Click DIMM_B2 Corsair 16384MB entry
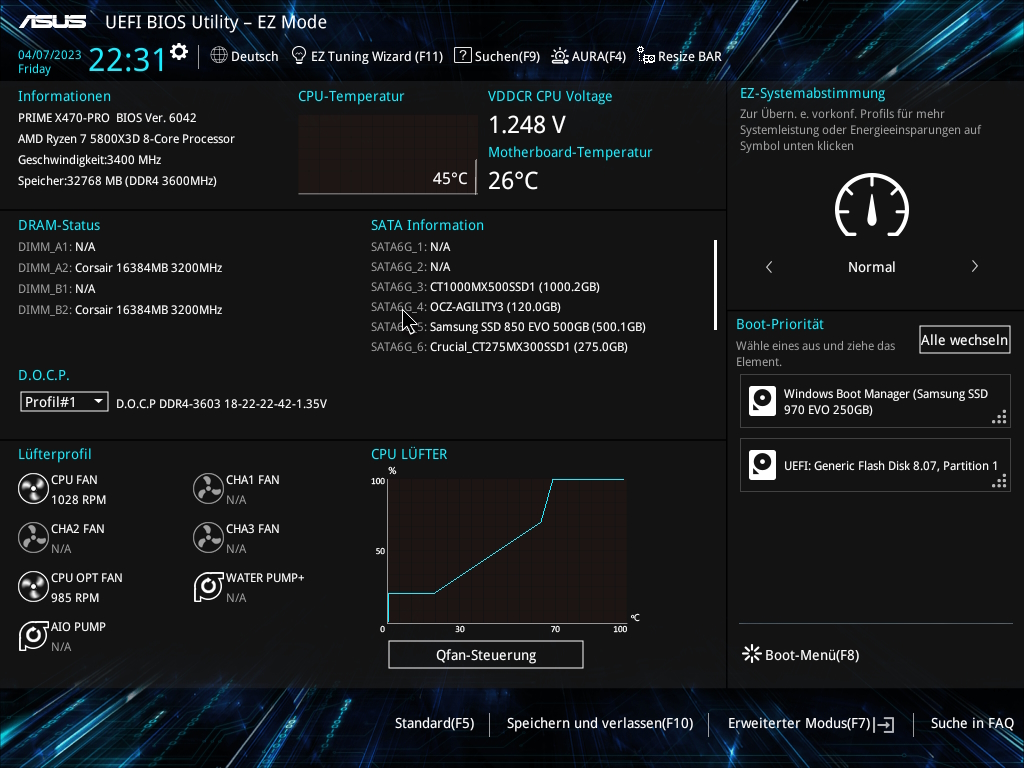The height and width of the screenshot is (768, 1024). [120, 310]
